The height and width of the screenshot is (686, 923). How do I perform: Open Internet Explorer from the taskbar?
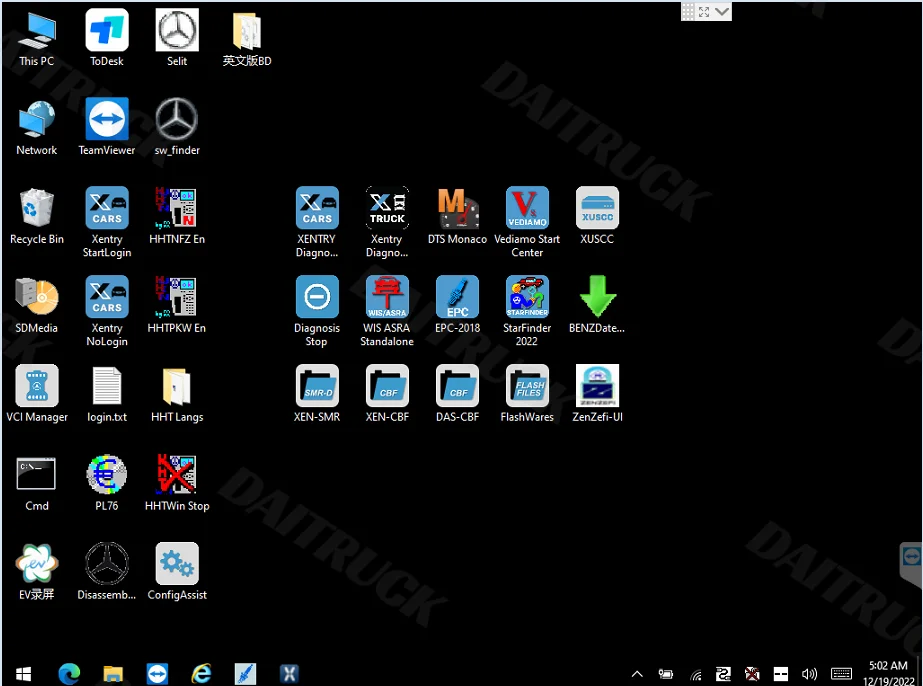[201, 673]
